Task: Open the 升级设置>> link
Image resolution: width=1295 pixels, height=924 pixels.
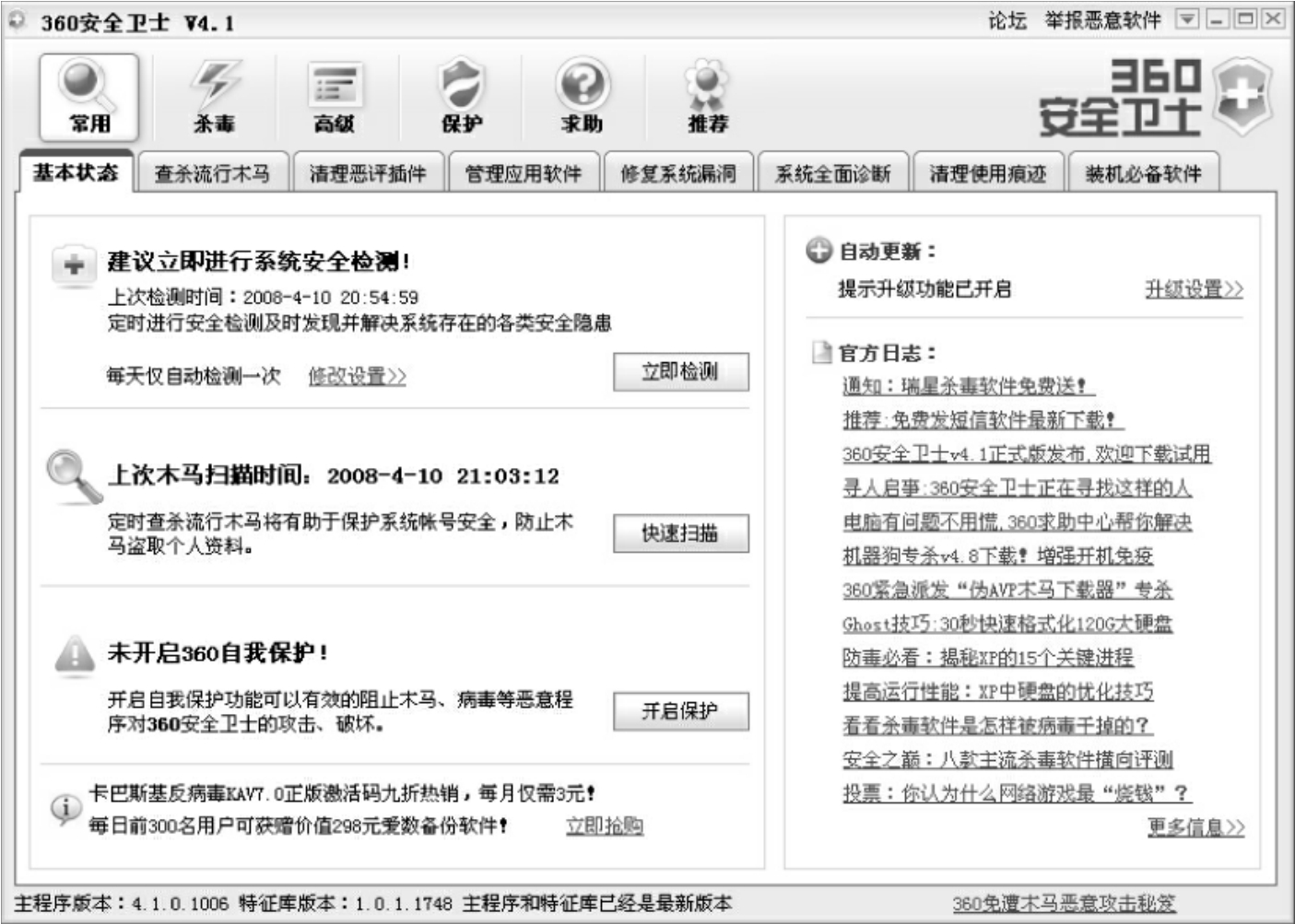Action: 1194,289
